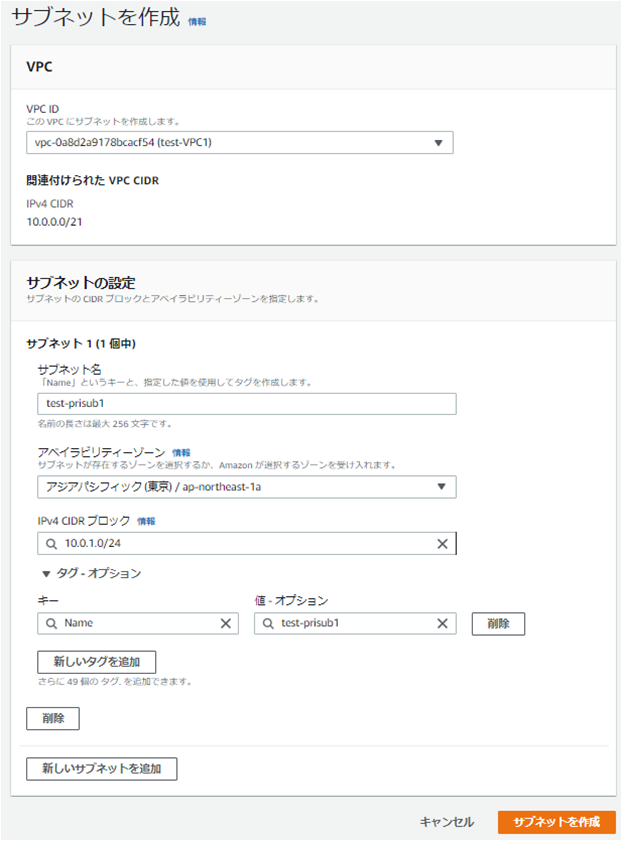
Task: Click the 関連付けられた VPC CIDR heading
Action: tap(93, 181)
